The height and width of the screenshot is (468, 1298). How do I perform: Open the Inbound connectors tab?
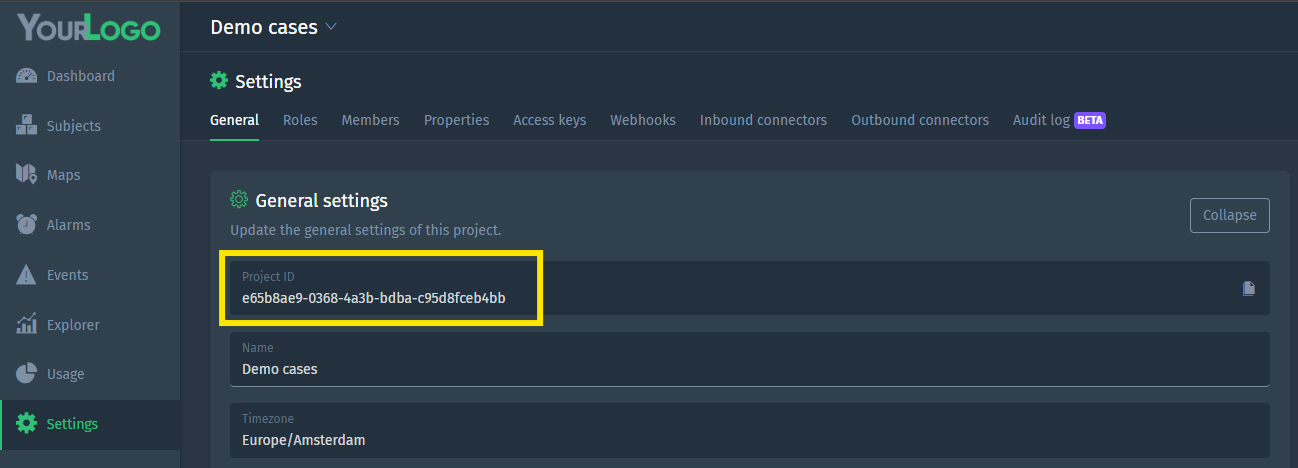click(763, 120)
